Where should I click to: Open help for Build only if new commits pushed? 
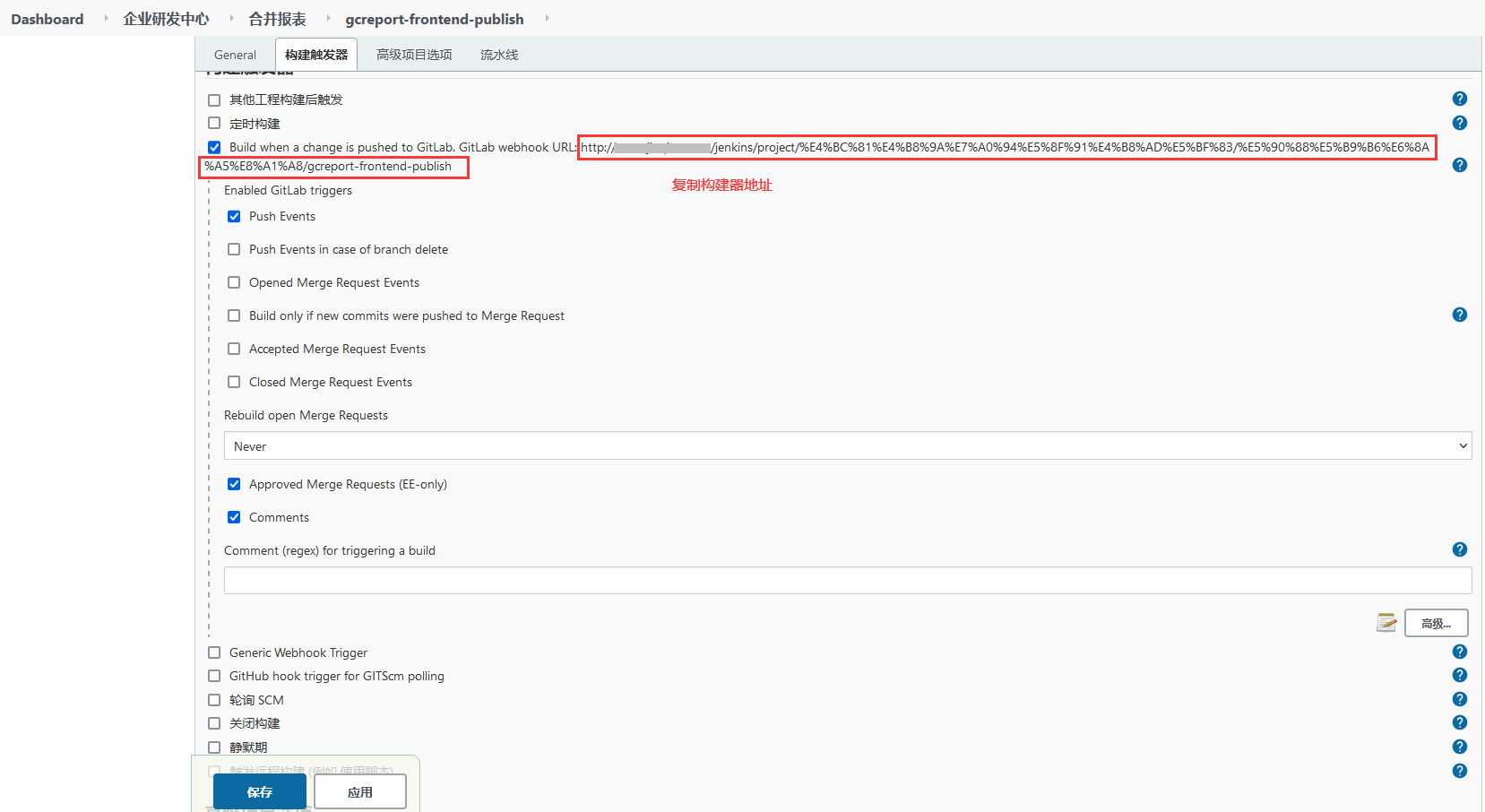[1459, 315]
